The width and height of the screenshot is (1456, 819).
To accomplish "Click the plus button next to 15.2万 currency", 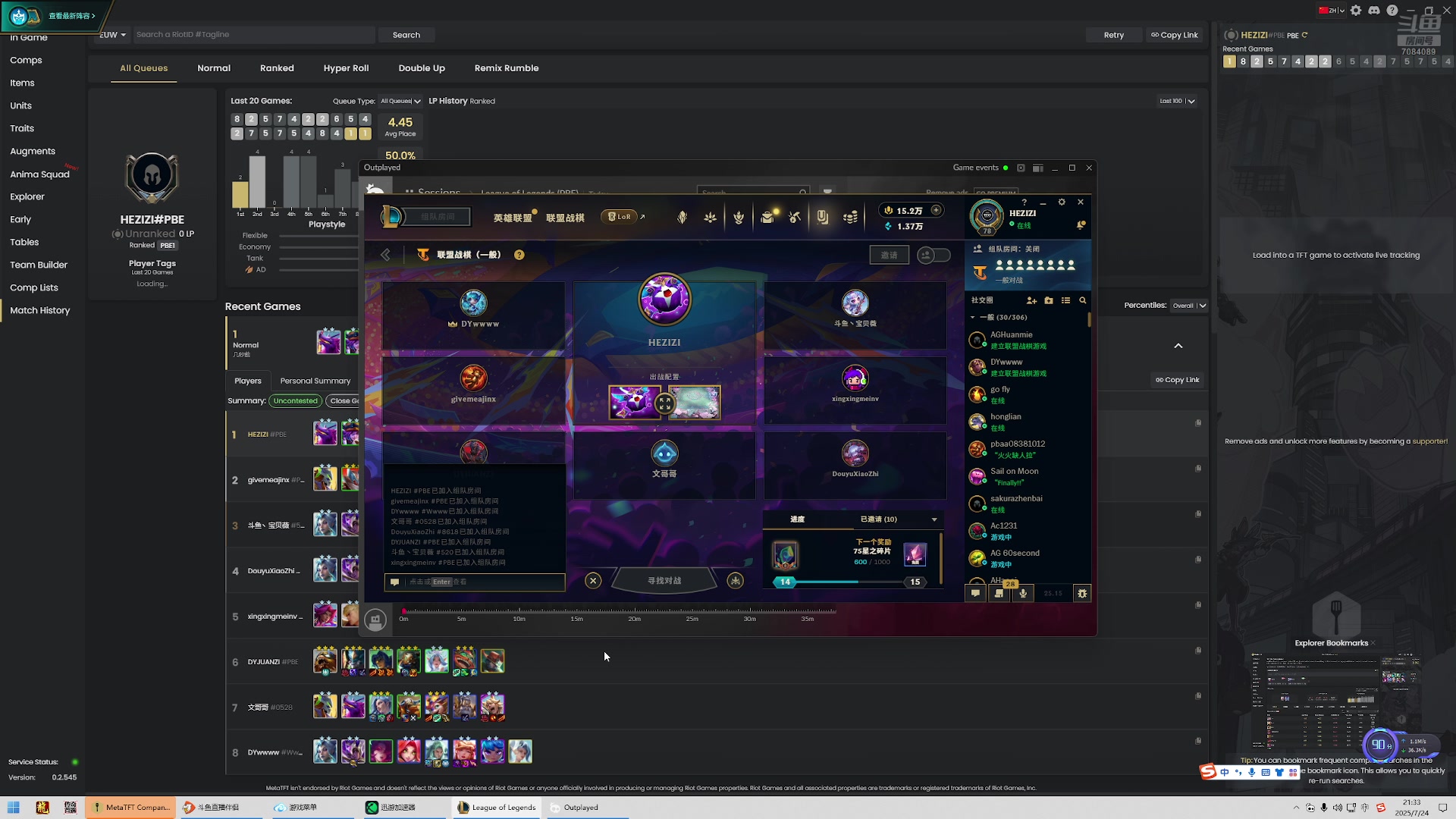I will [937, 210].
